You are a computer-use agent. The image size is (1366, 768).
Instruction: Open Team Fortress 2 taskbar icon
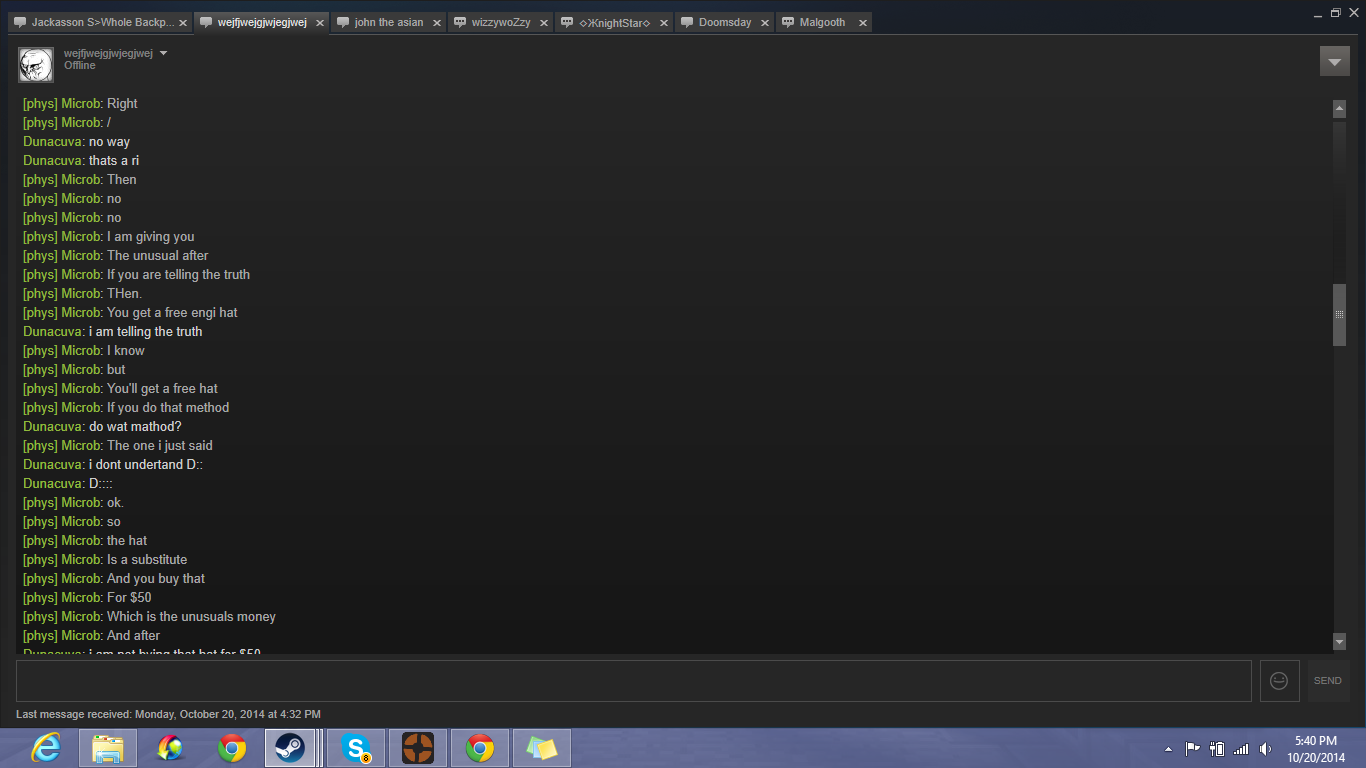point(417,748)
